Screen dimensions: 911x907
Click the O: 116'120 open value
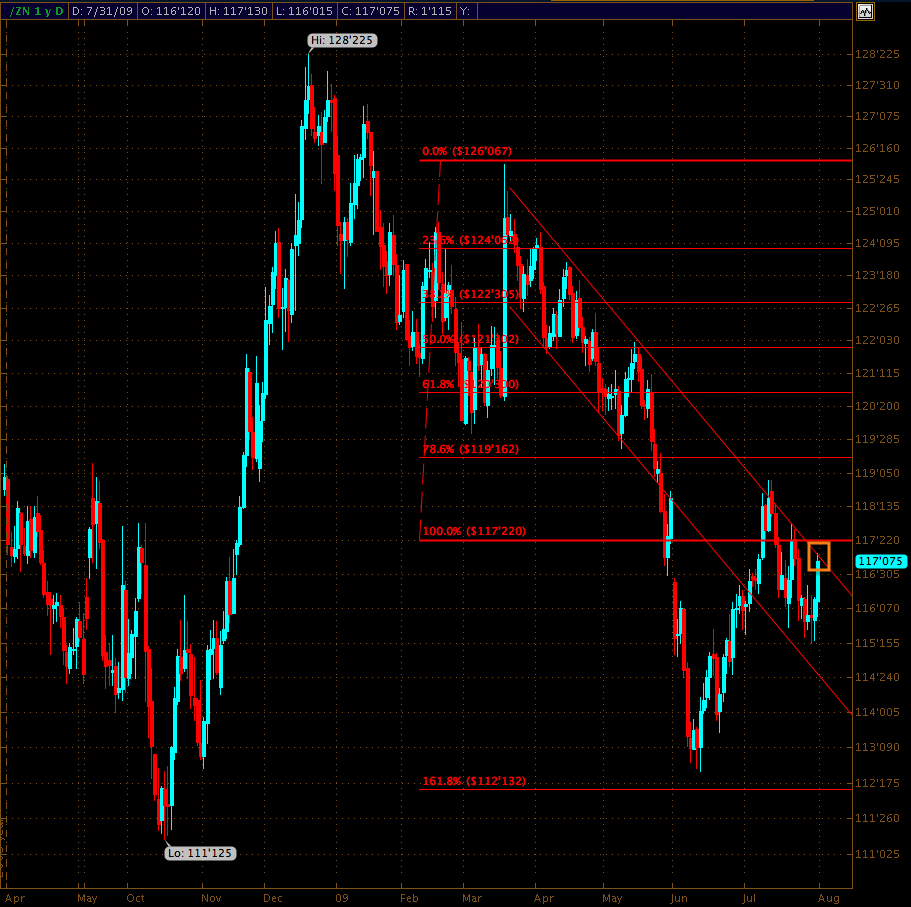pyautogui.click(x=171, y=11)
